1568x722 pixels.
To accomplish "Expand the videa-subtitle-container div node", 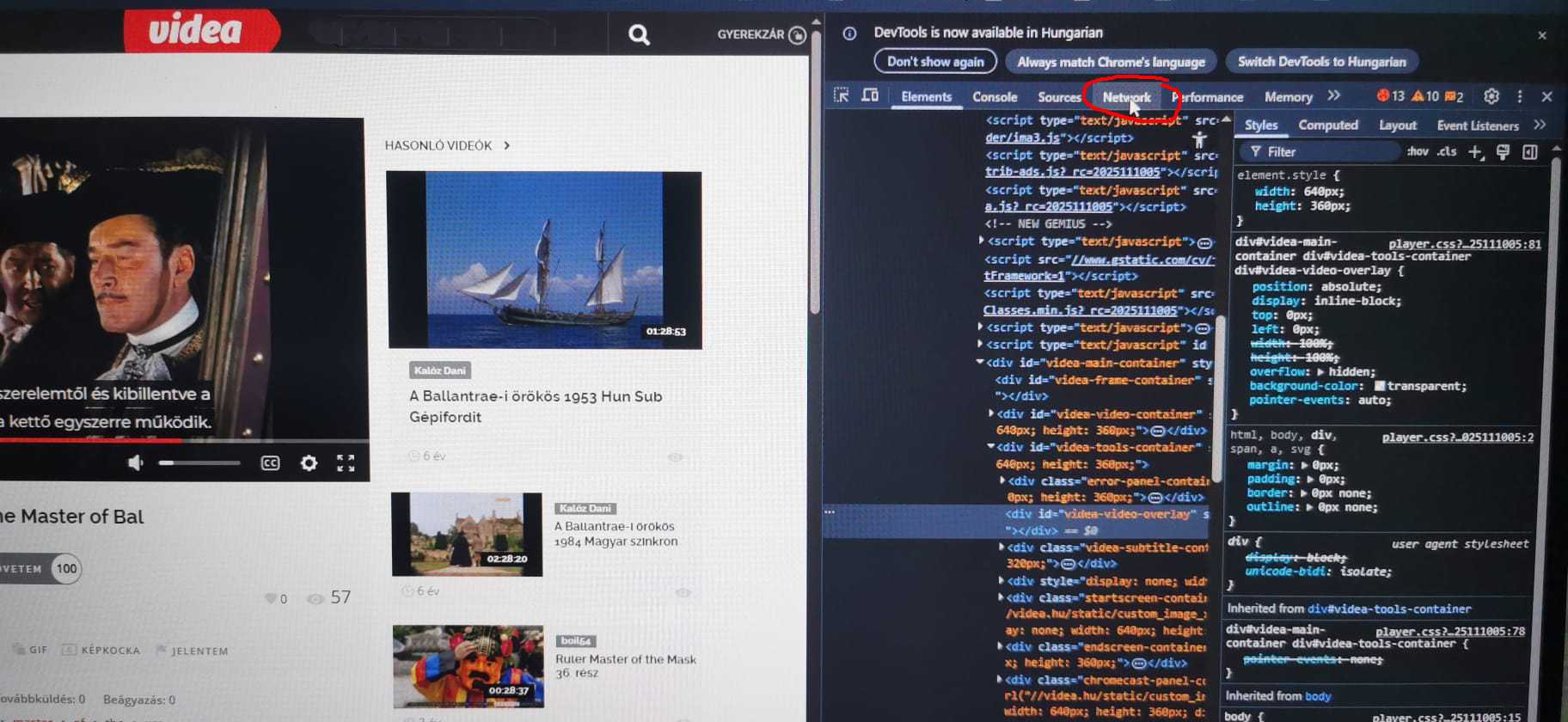I will [1001, 548].
